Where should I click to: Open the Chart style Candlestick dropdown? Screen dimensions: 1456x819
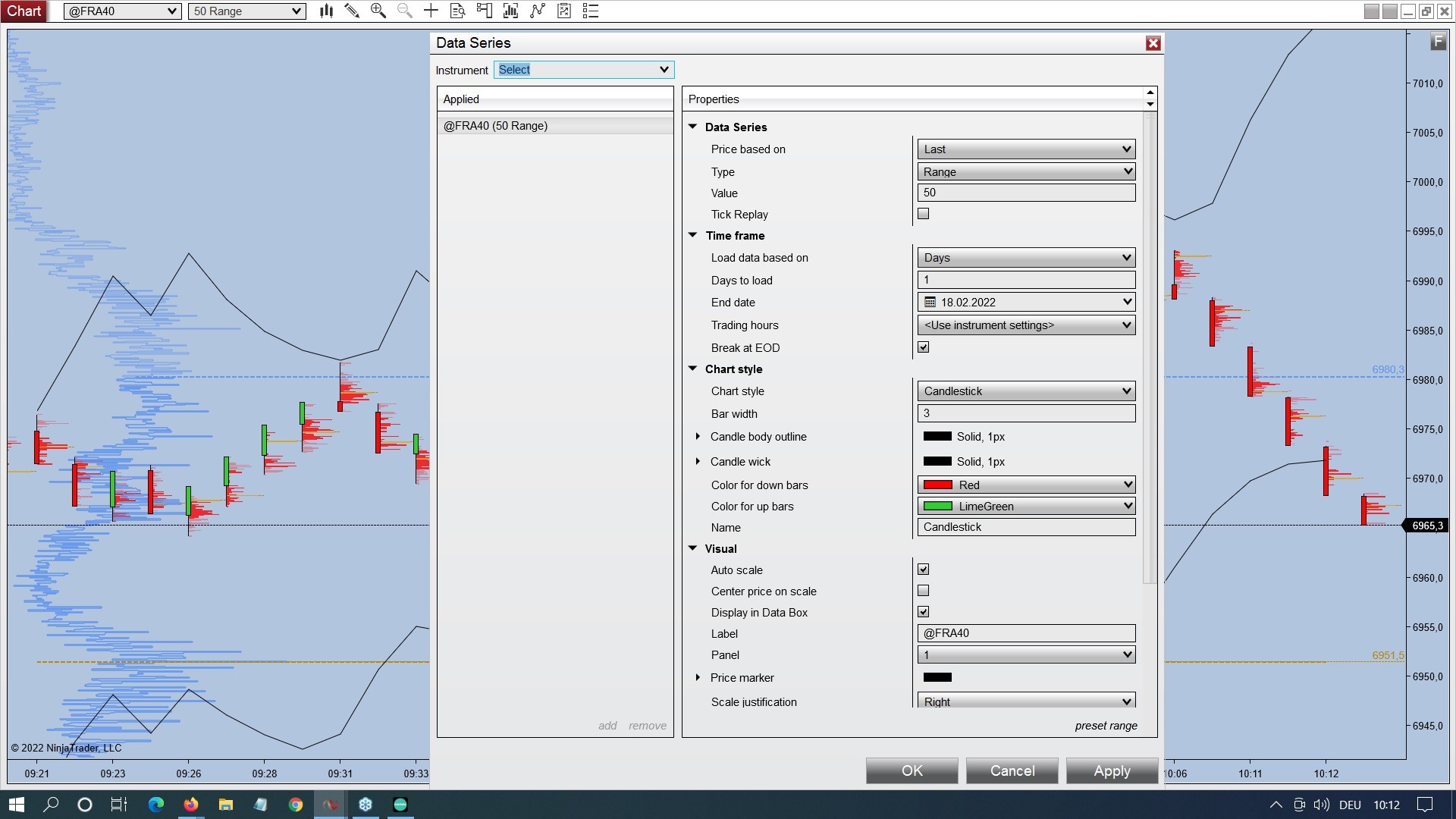coord(1026,391)
